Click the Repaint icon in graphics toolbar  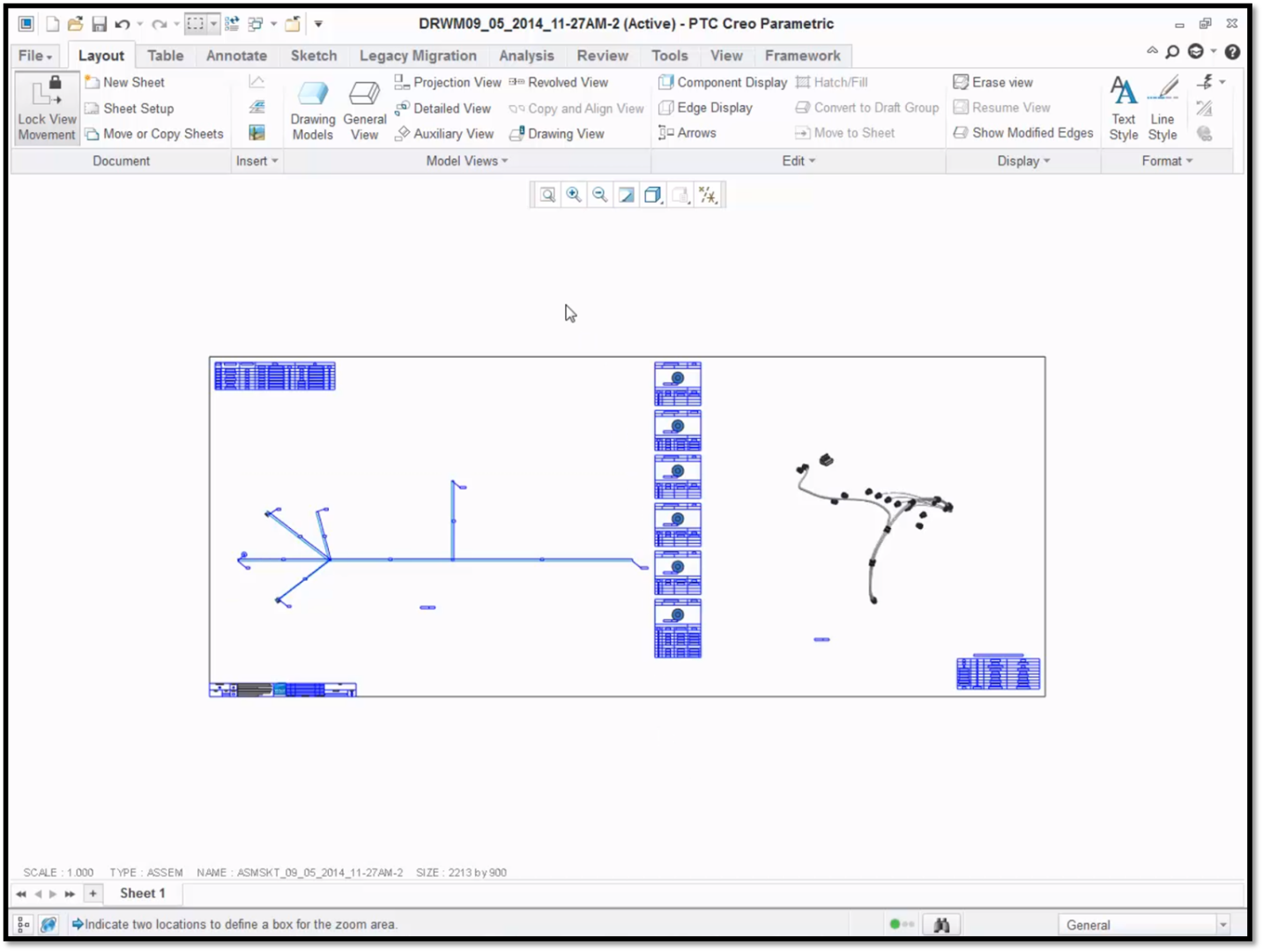[x=627, y=195]
